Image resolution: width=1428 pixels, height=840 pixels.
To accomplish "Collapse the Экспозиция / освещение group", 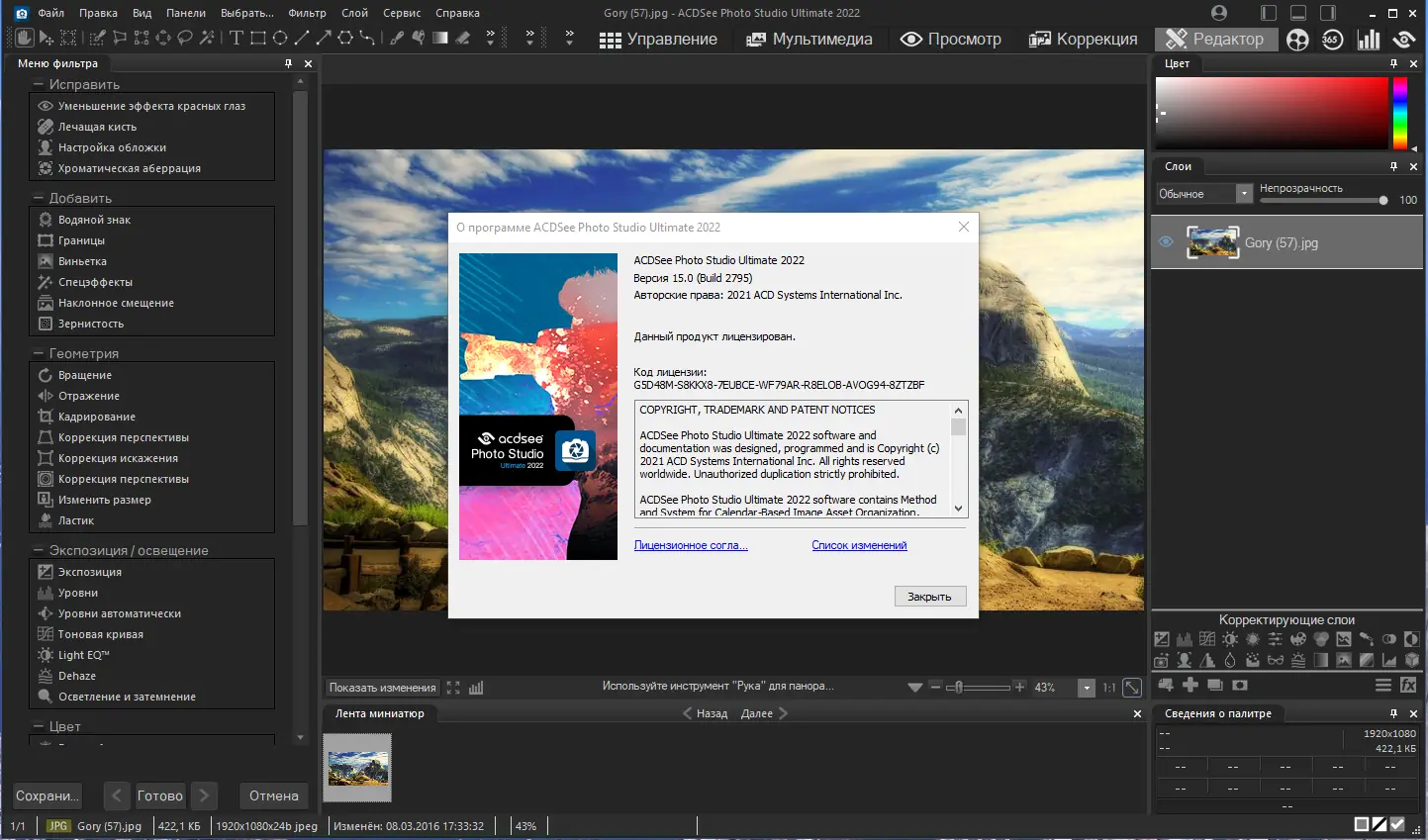I will click(38, 550).
